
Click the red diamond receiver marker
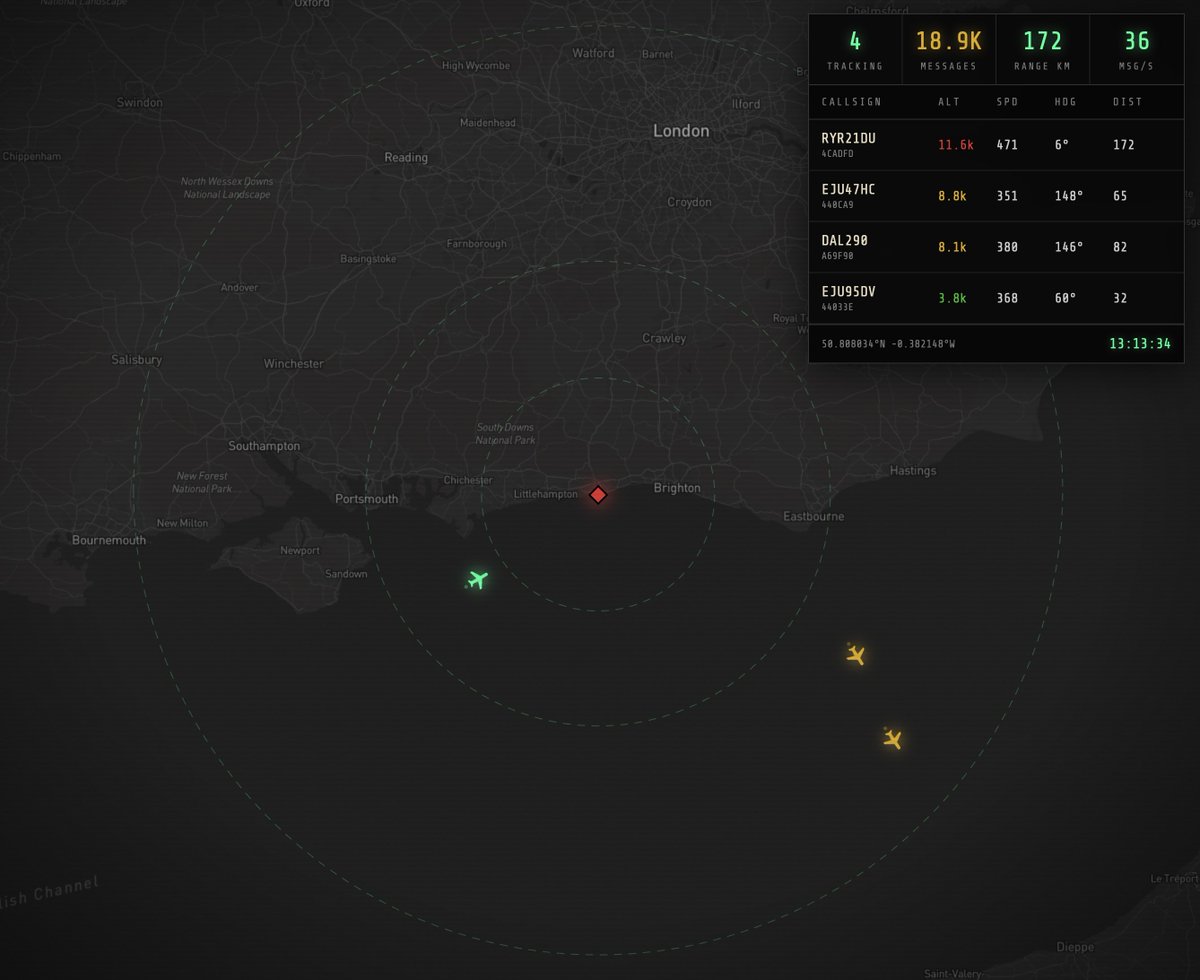click(x=598, y=494)
